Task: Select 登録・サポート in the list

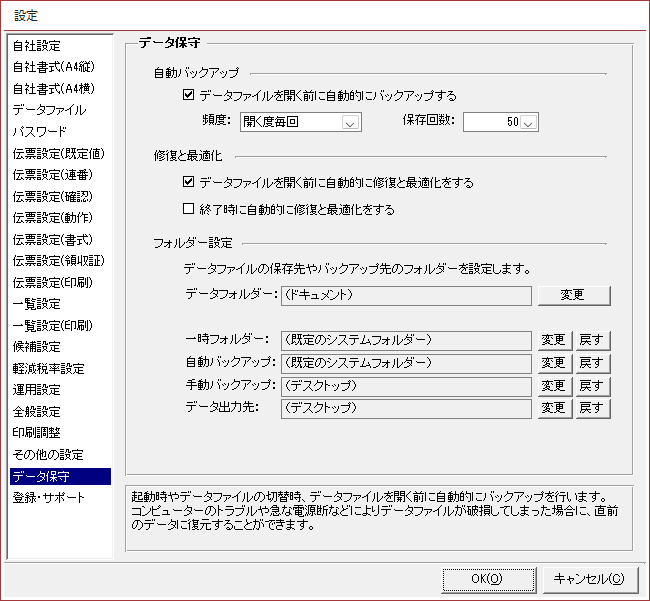Action: (48, 497)
